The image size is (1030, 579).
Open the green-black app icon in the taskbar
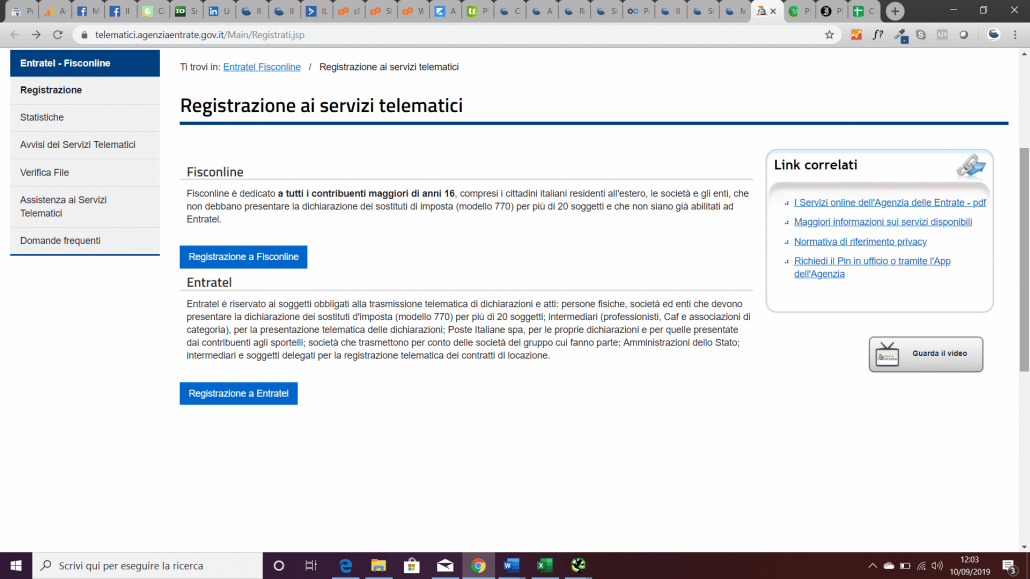[x=578, y=565]
